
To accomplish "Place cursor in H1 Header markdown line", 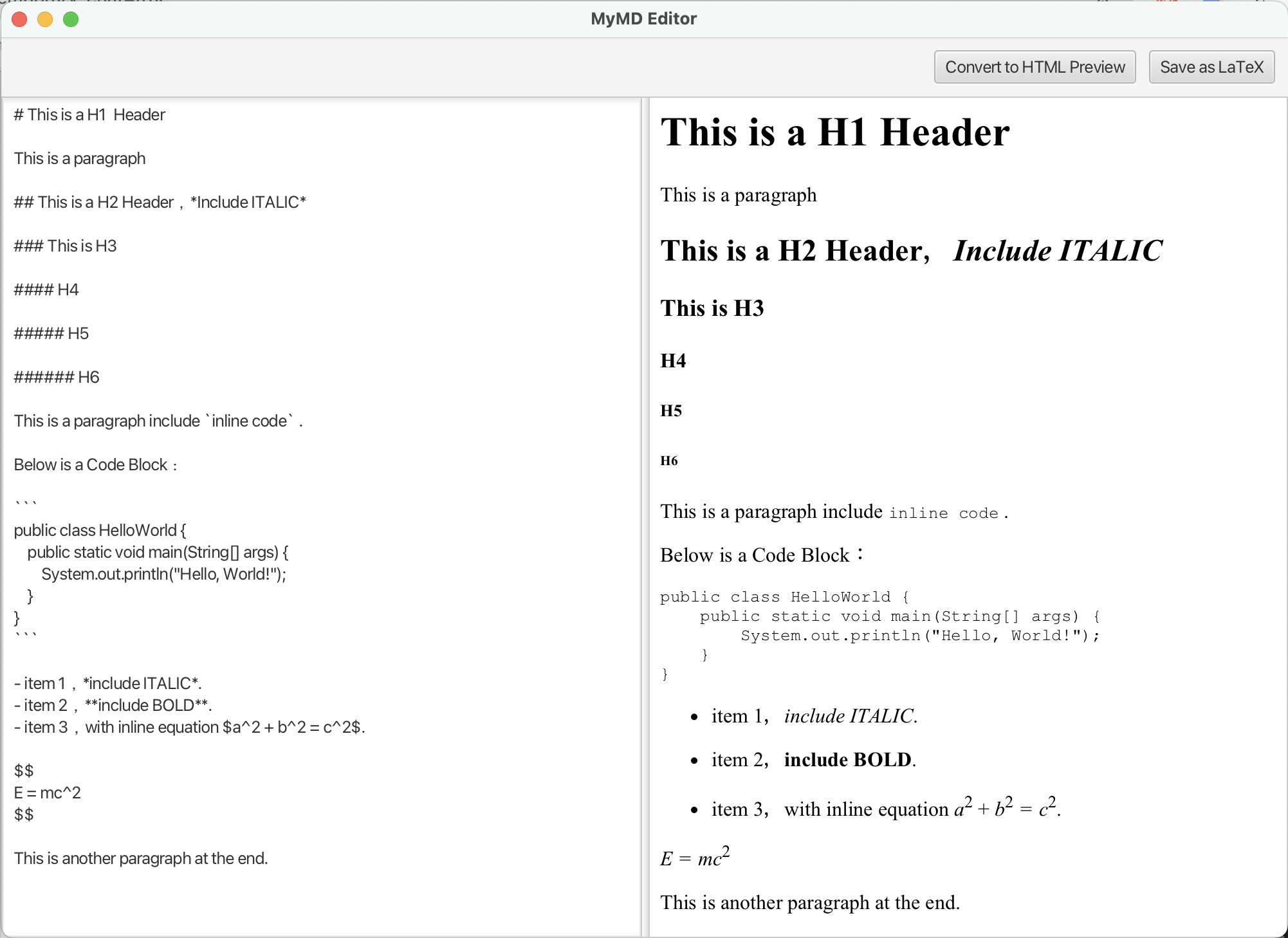I will click(x=90, y=115).
